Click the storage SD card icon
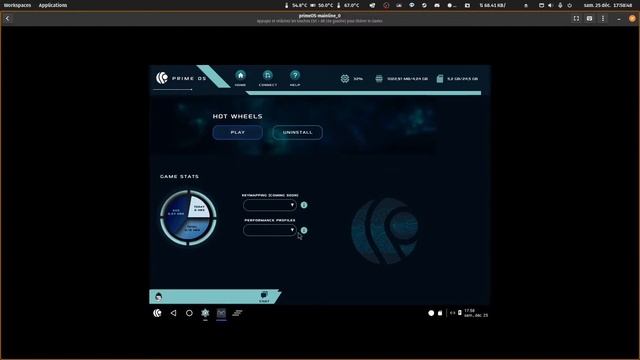 pos(440,78)
